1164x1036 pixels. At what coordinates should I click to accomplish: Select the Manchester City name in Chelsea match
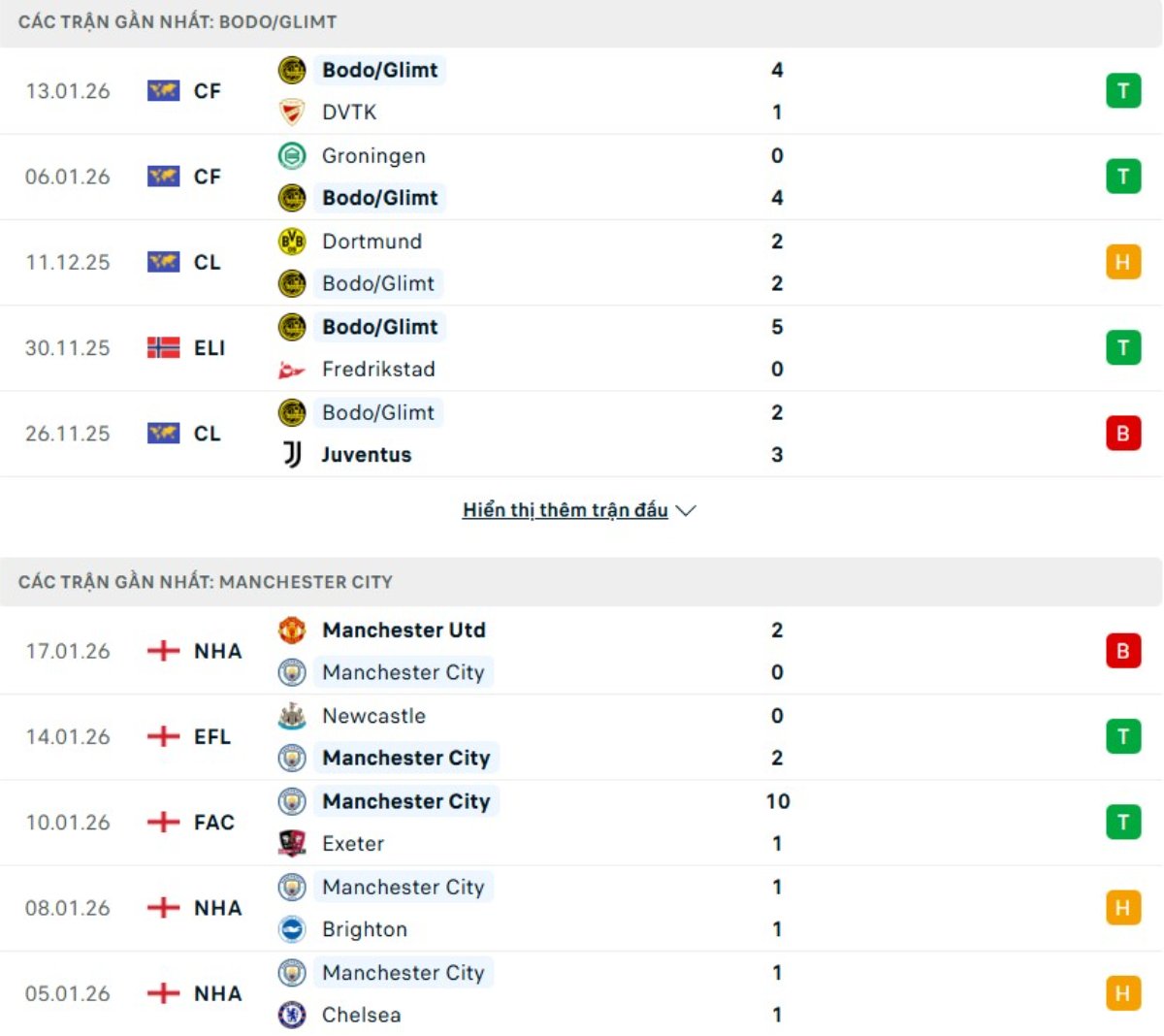pos(403,972)
